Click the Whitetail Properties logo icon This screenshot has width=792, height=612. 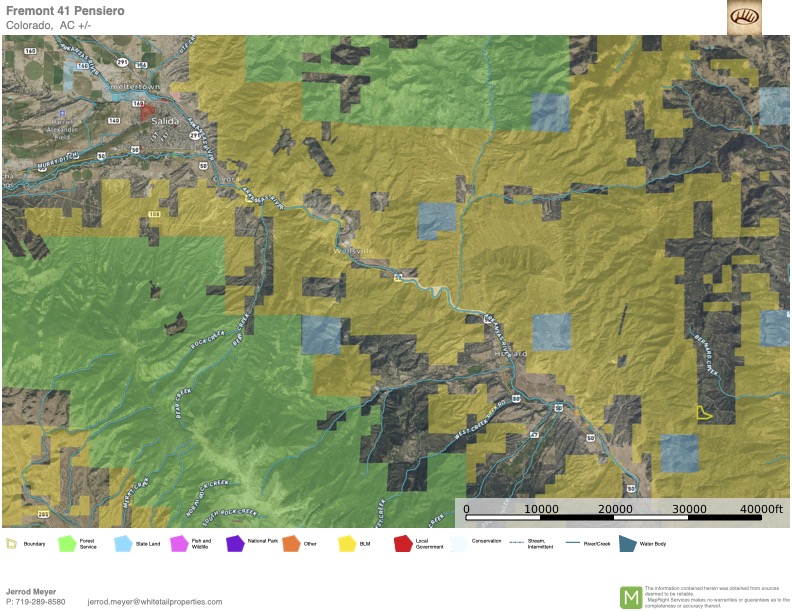pos(744,17)
